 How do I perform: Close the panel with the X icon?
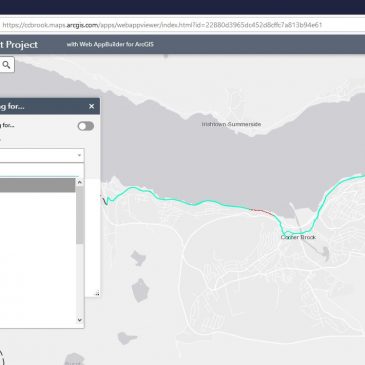coord(92,106)
